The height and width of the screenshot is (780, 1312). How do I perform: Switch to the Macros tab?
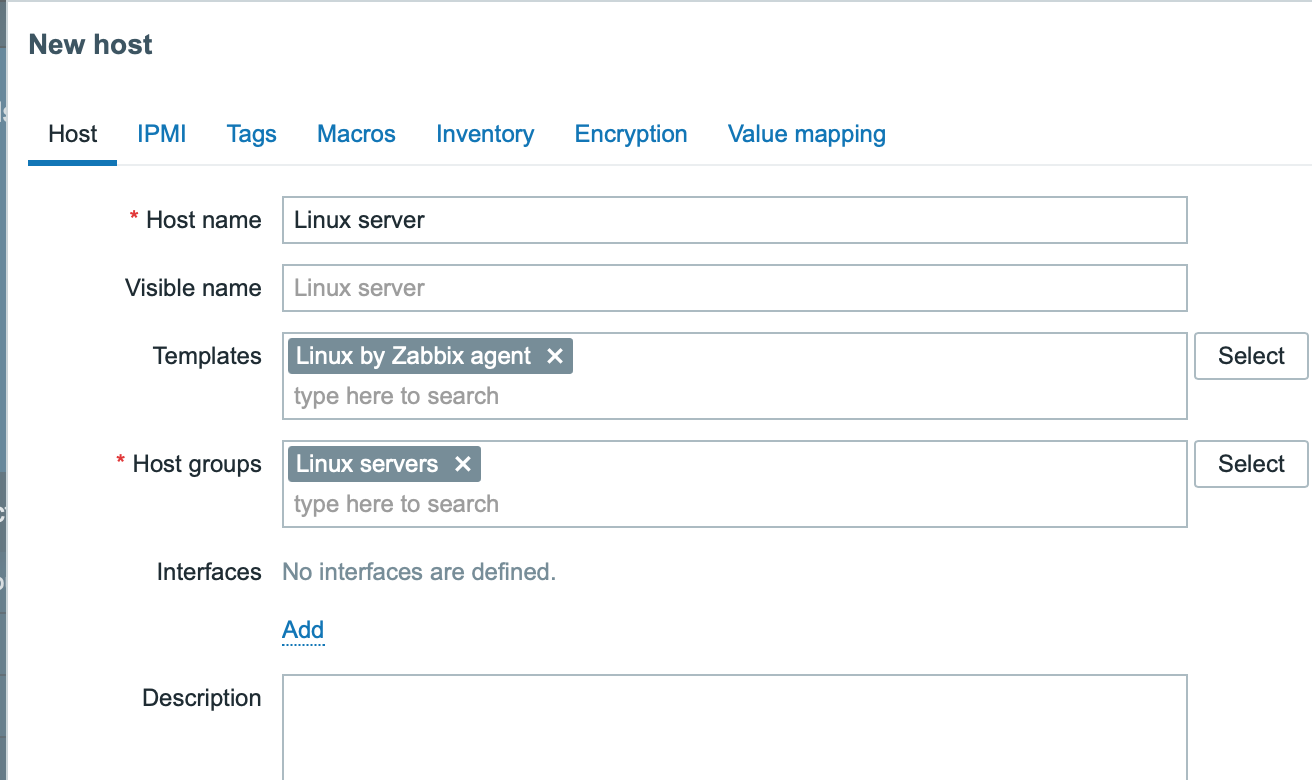point(356,133)
